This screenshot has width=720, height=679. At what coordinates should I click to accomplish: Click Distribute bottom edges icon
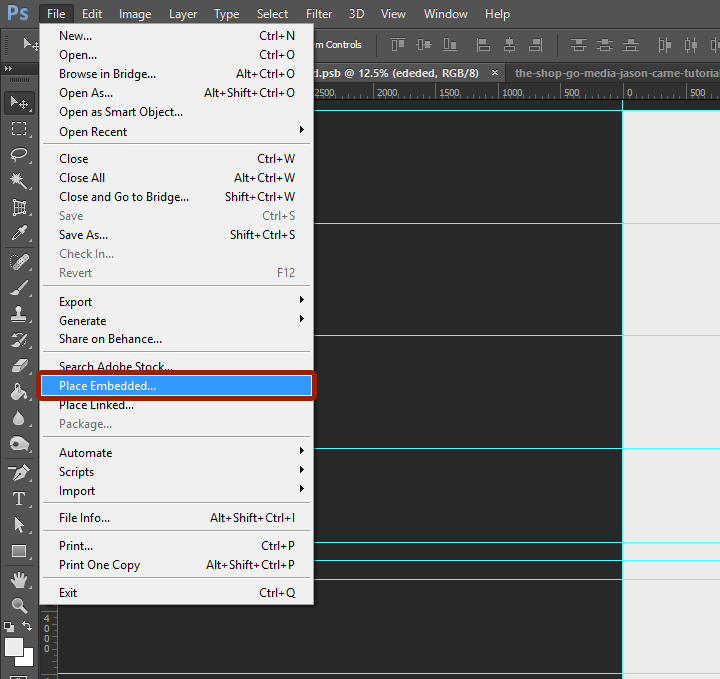pos(631,45)
